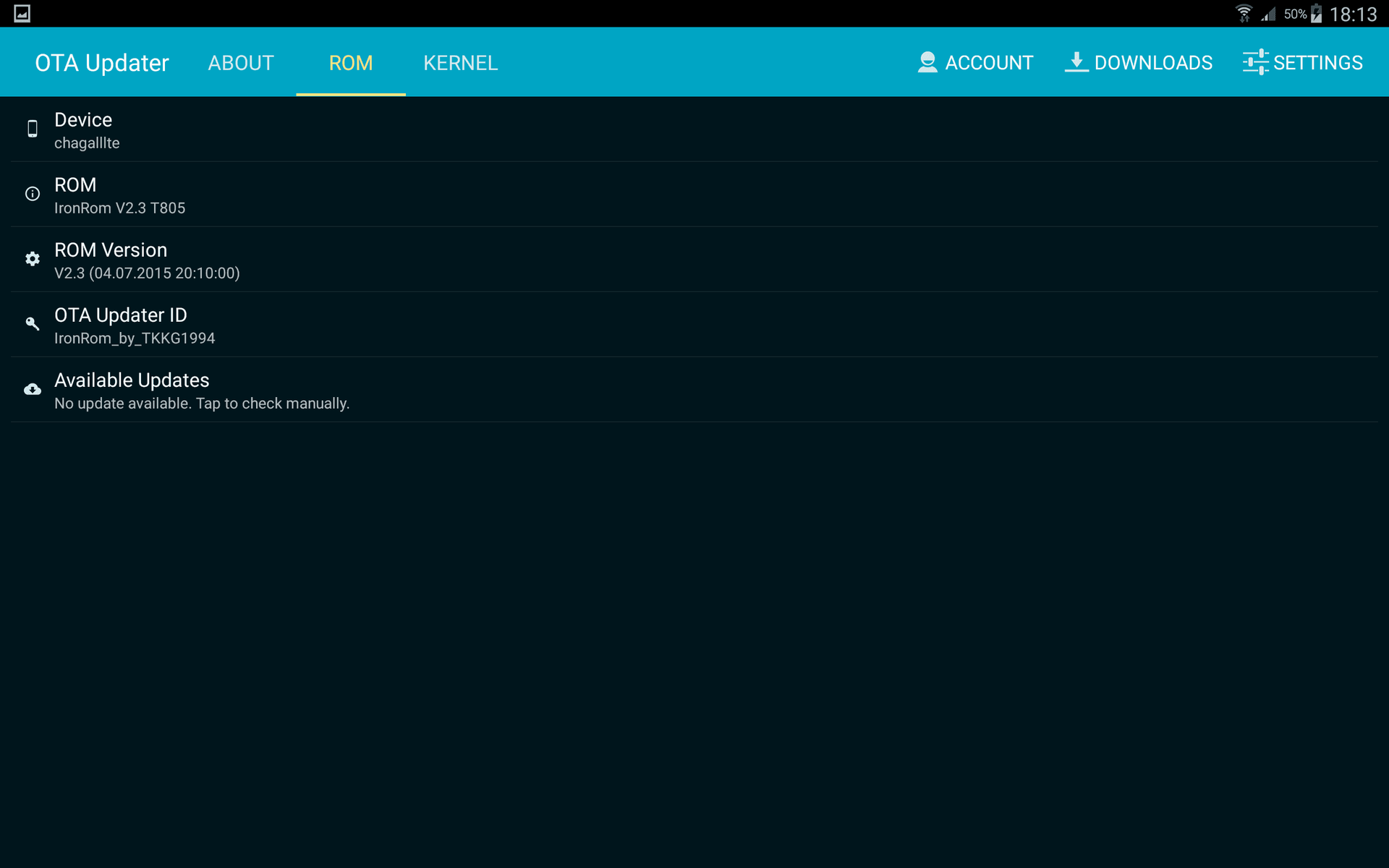Tap the IronRom V2.3 T805 value
1389x868 pixels.
pos(120,208)
